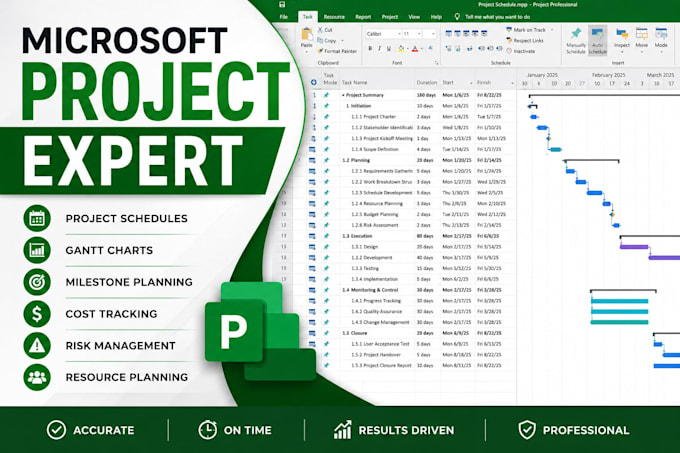Open the Help tab
680x453 pixels.
(x=436, y=17)
